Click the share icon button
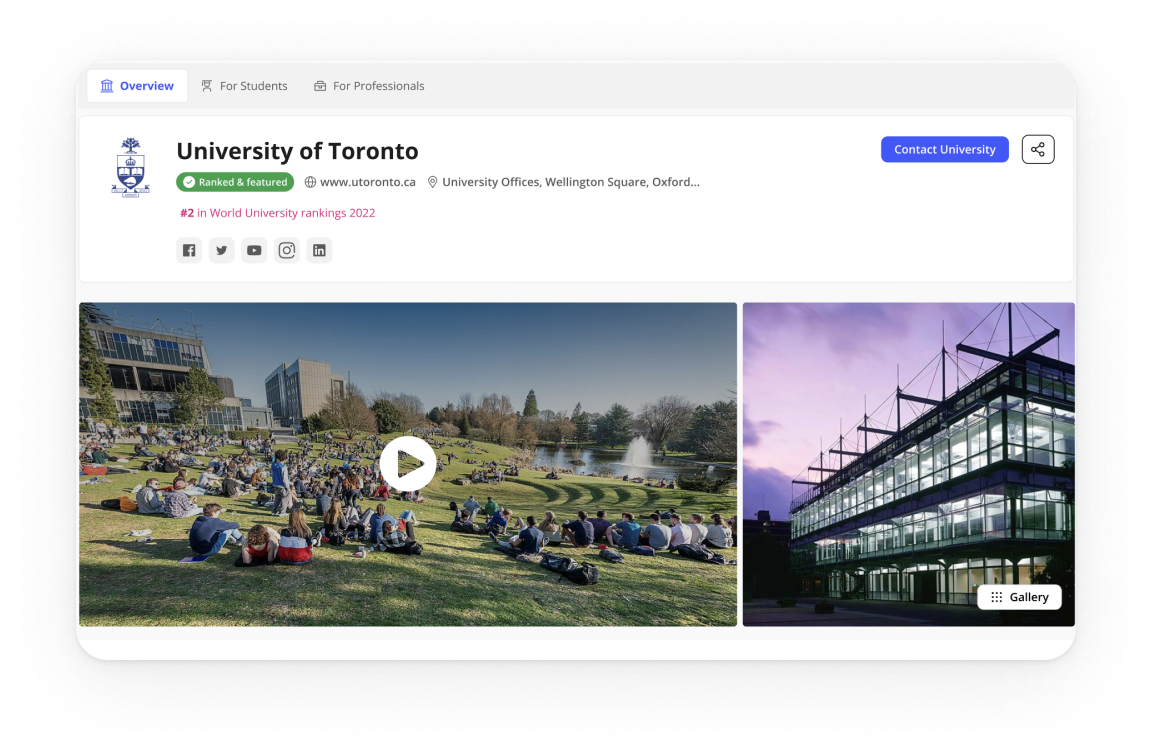The height and width of the screenshot is (752, 1152). (x=1038, y=150)
